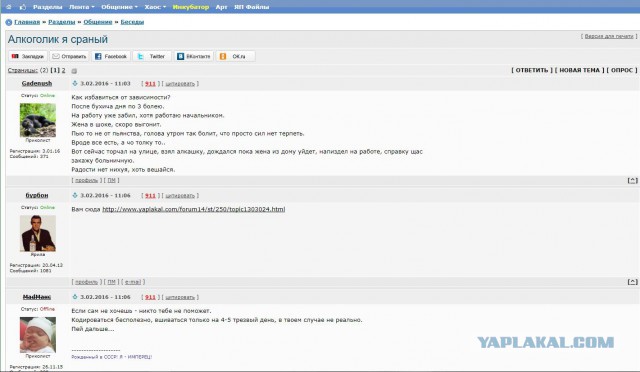
Task: Share topic on Facebook
Action: (111, 56)
